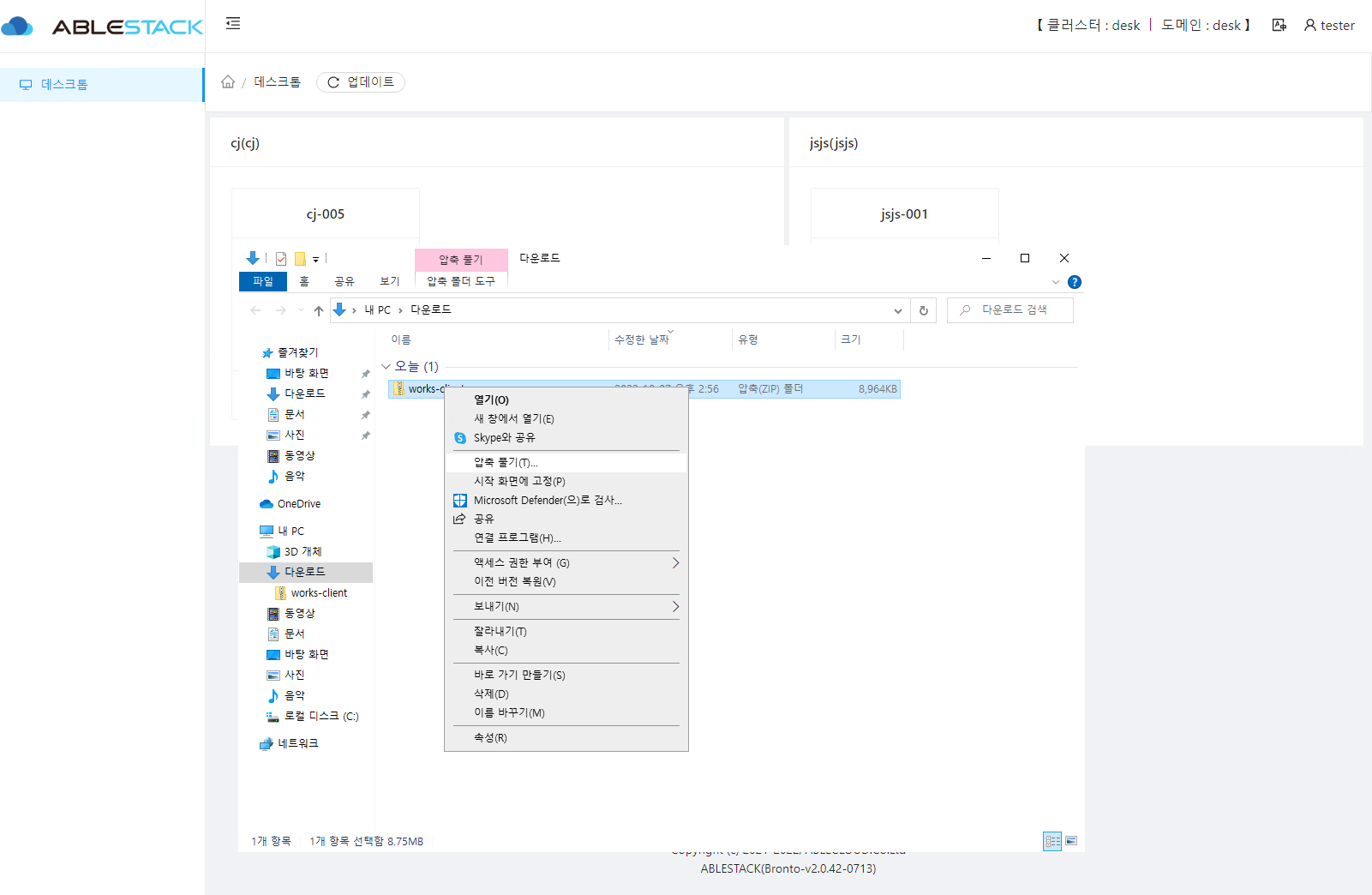Click the sidebar collapse icon near the logo
This screenshot has width=1372, height=895.
click(x=232, y=24)
